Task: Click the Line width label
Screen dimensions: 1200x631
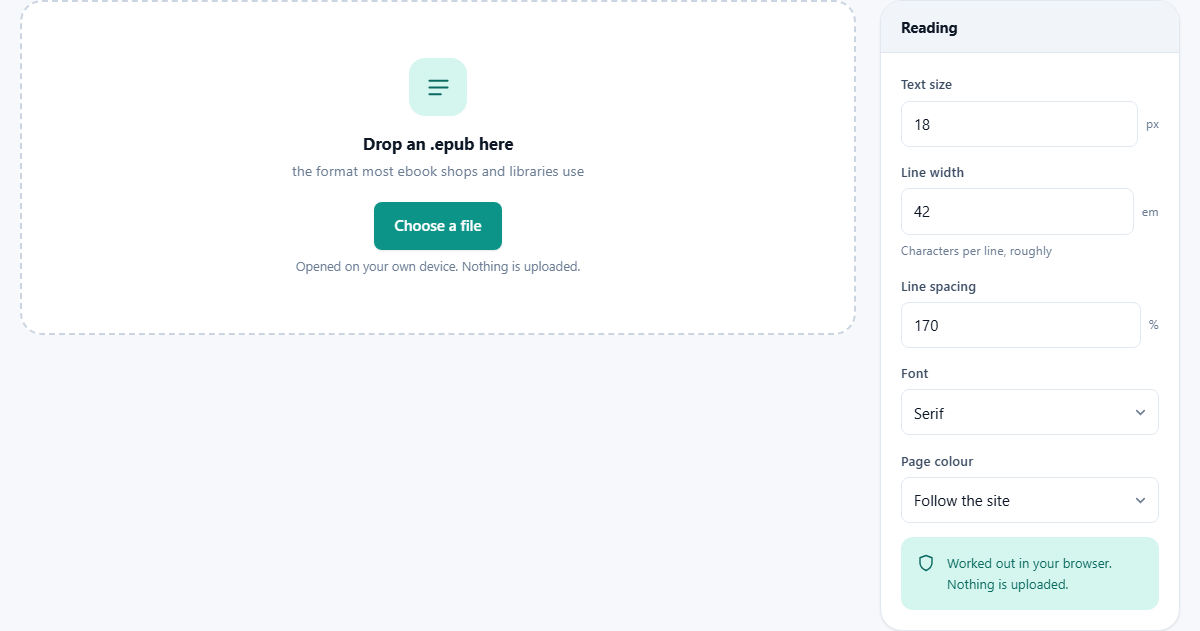Action: coord(932,172)
